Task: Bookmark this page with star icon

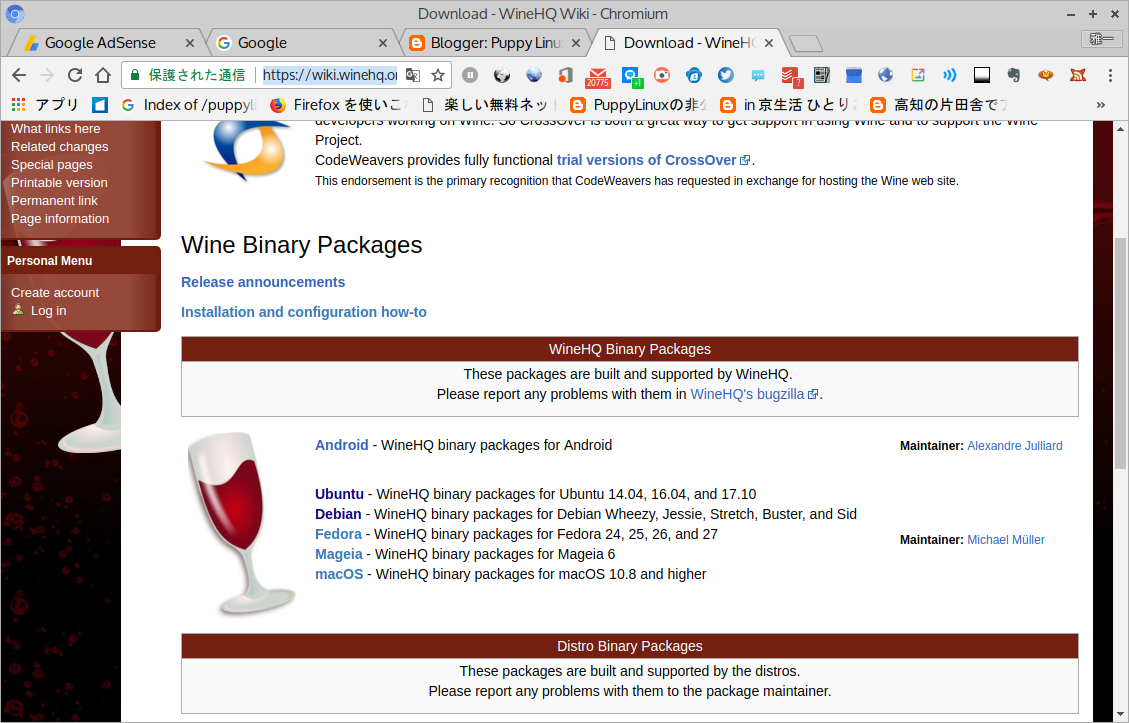Action: [x=438, y=75]
